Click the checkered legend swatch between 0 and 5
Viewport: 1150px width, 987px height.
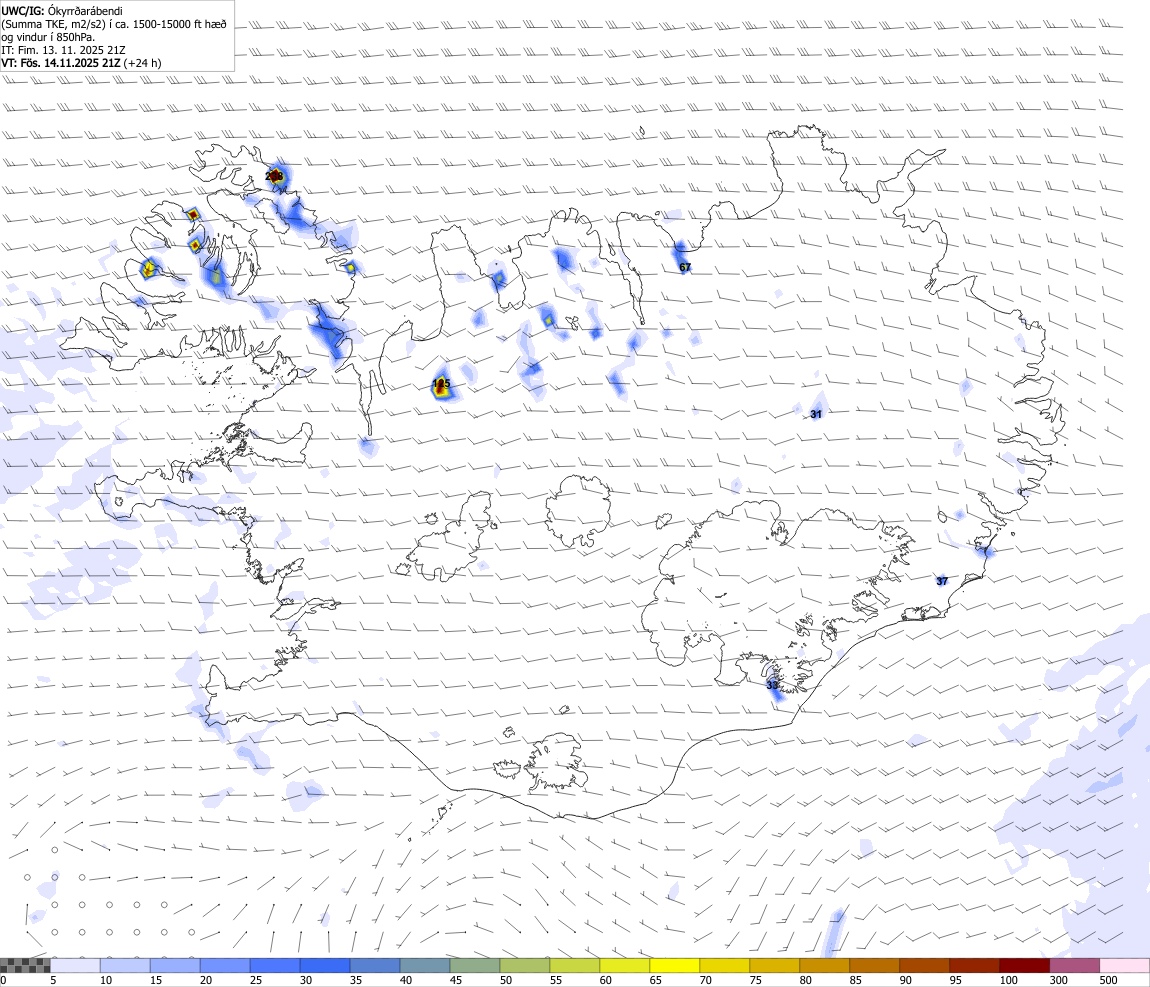(x=25, y=966)
